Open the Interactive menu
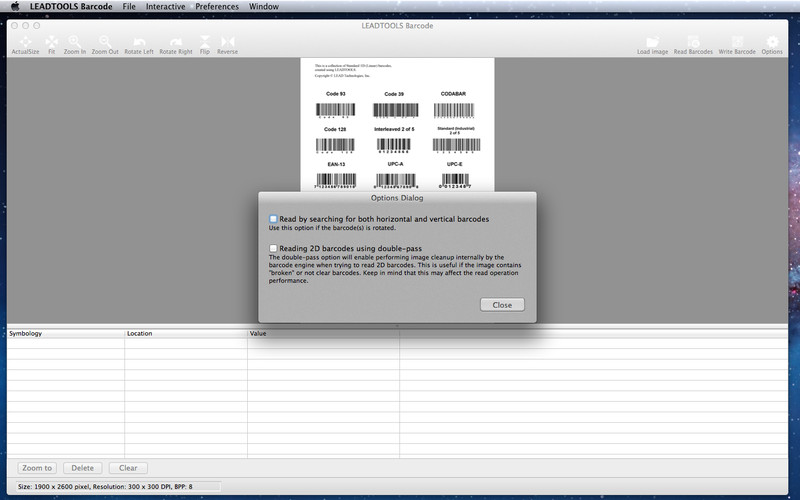 pyautogui.click(x=165, y=7)
